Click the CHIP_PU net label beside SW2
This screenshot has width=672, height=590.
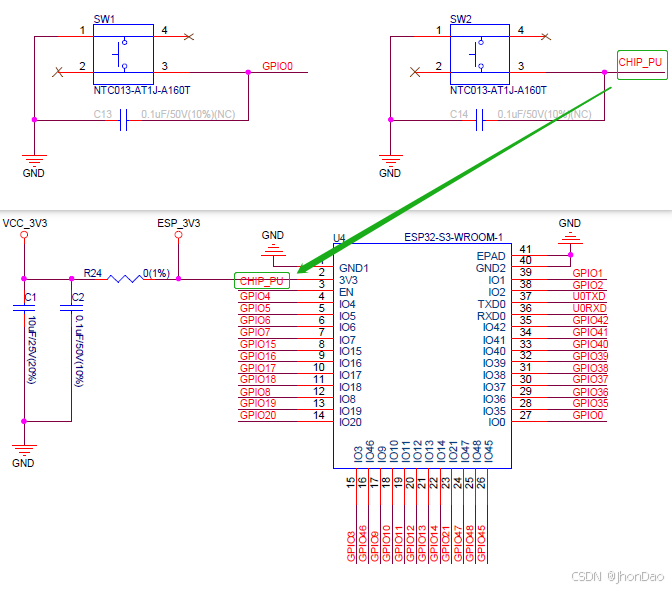click(x=640, y=63)
